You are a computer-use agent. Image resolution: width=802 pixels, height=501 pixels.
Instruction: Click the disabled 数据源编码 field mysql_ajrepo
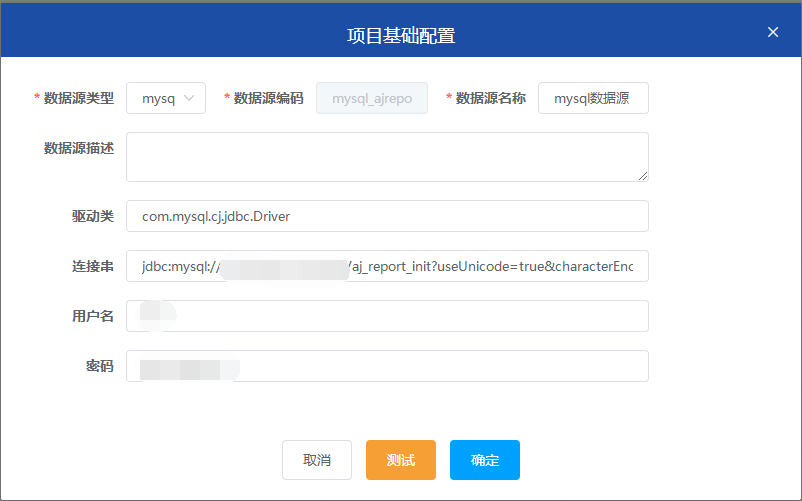point(372,98)
